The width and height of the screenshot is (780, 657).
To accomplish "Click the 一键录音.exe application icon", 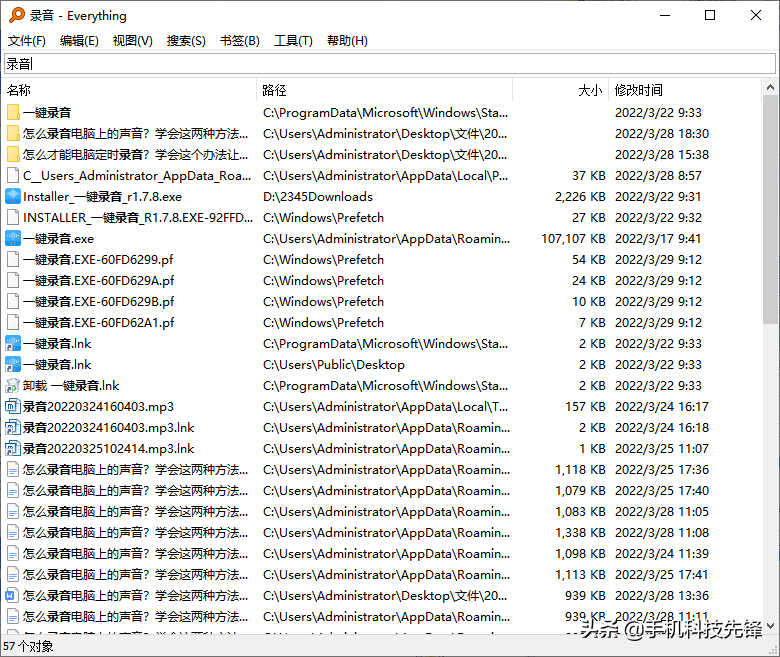I will pos(13,239).
